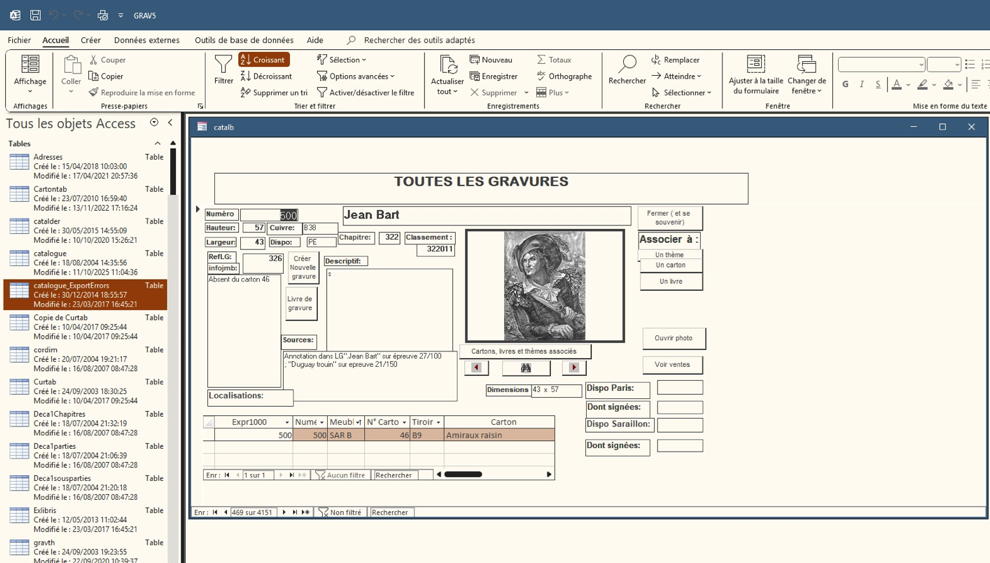Open the font color swatch A
990x563 pixels.
tap(897, 84)
